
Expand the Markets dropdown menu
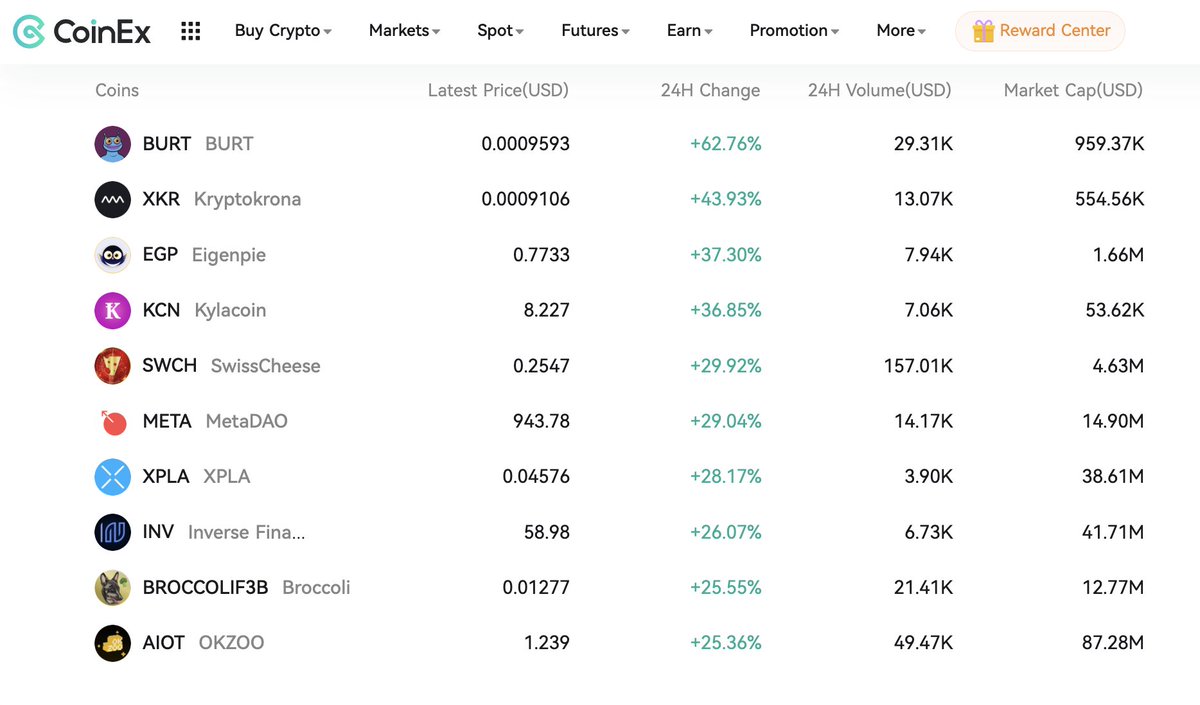(404, 31)
